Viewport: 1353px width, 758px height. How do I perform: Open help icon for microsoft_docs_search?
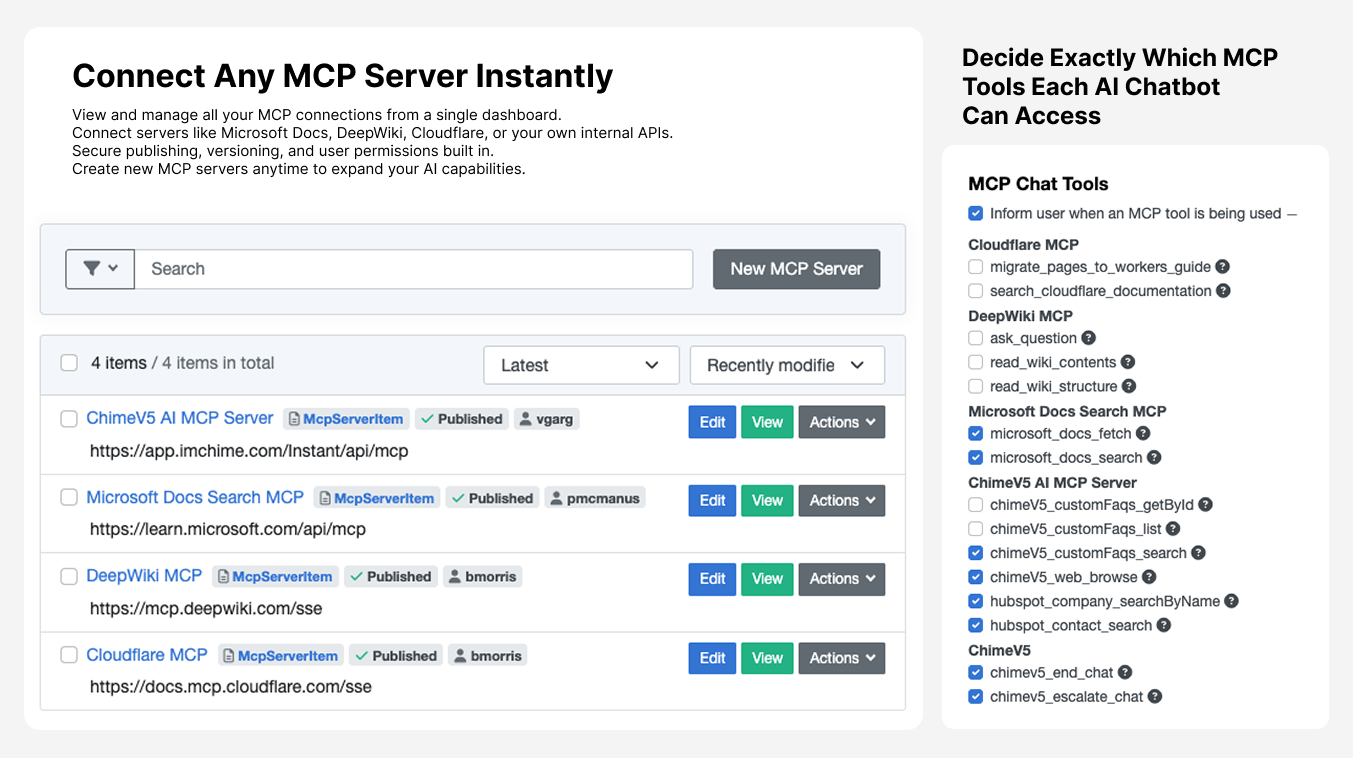coord(1154,457)
